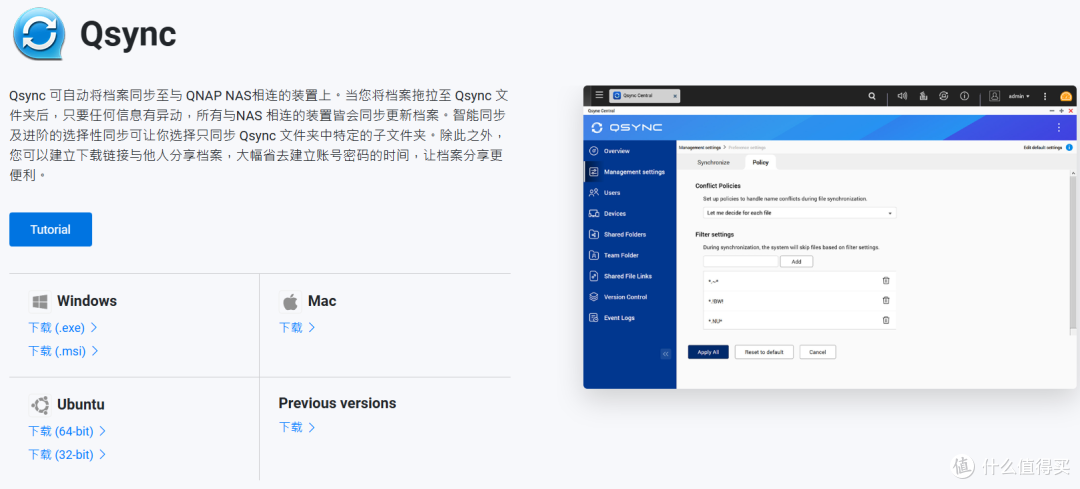Open the background tasks icon next to speaker
The height and width of the screenshot is (489, 1080).
click(x=924, y=96)
